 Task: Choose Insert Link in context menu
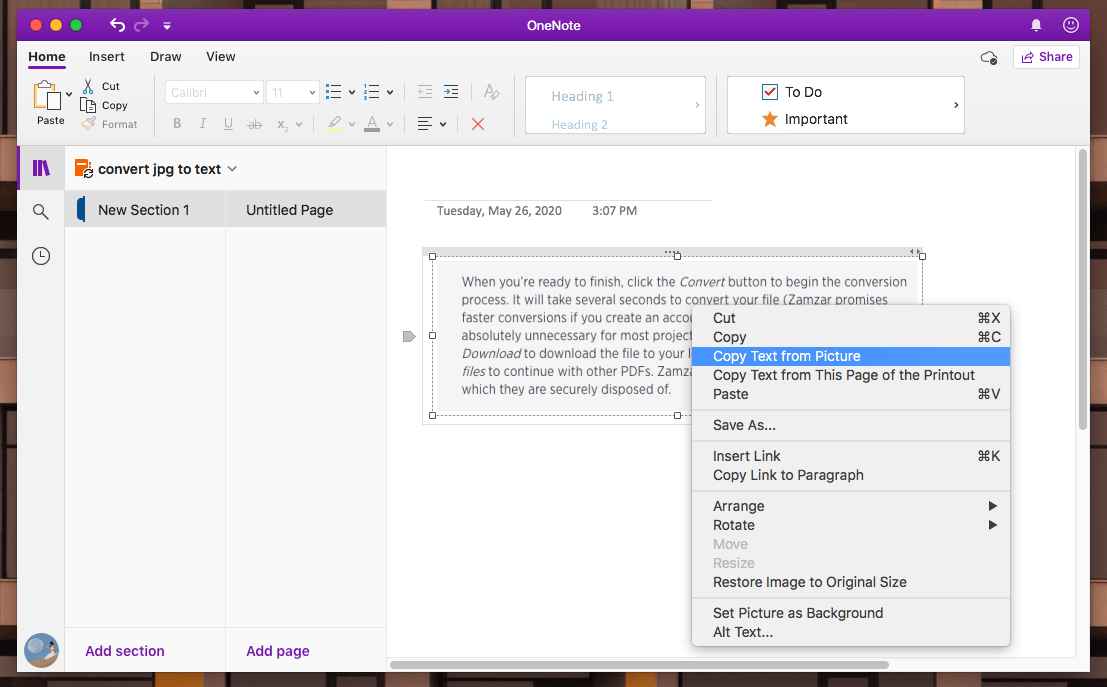pos(851,456)
